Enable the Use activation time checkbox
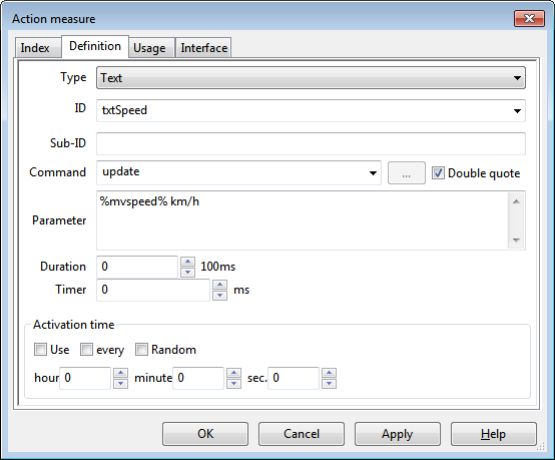This screenshot has height=460, width=555. coord(40,350)
